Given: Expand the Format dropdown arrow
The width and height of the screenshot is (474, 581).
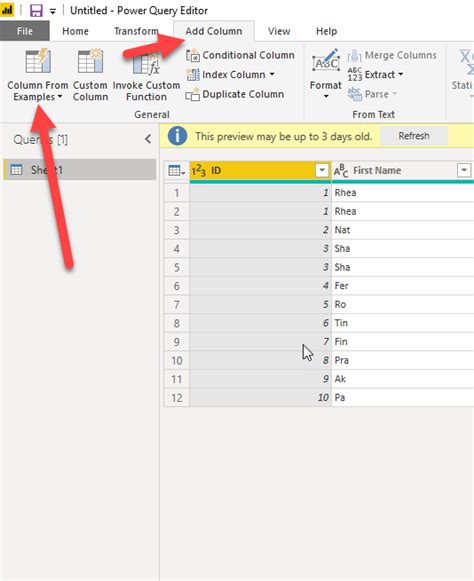Looking at the screenshot, I should coord(326,96).
